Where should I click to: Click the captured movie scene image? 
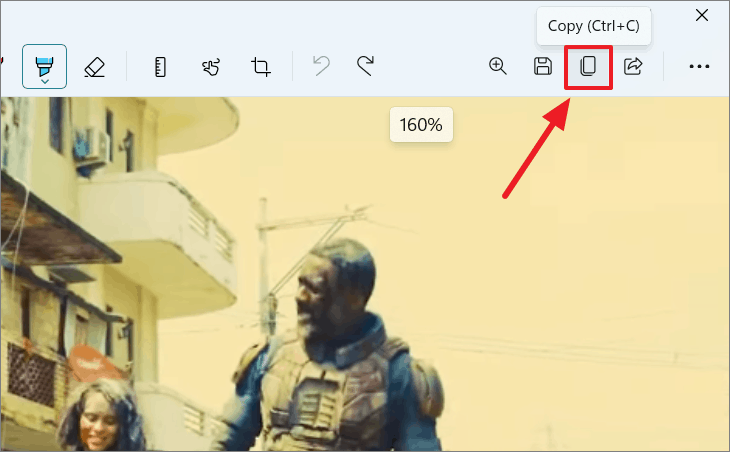point(365,274)
